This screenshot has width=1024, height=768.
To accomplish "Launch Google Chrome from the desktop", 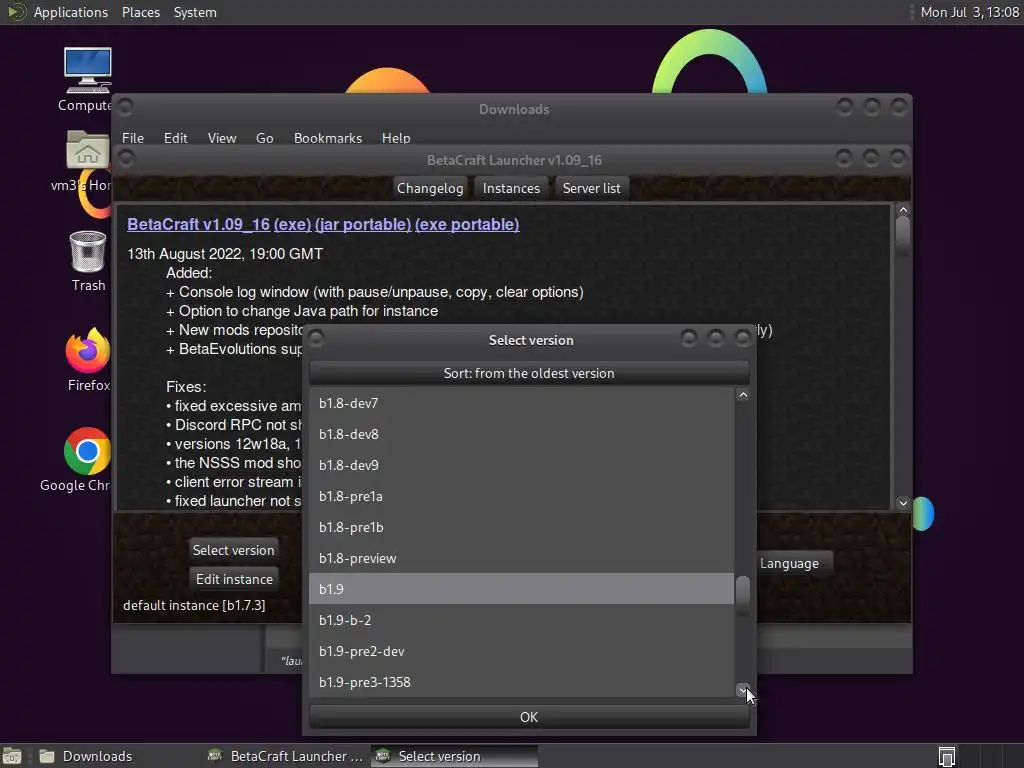I will click(87, 451).
